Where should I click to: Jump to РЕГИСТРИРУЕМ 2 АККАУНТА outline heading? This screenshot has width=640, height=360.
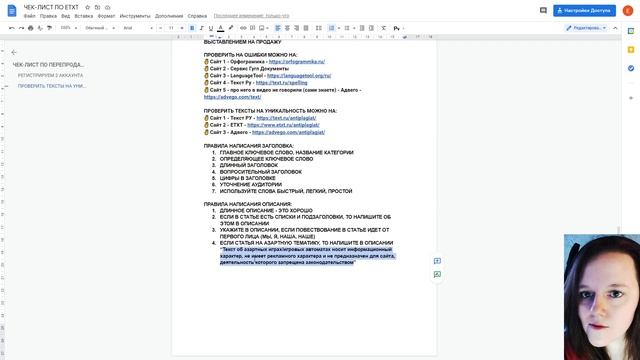tap(50, 76)
